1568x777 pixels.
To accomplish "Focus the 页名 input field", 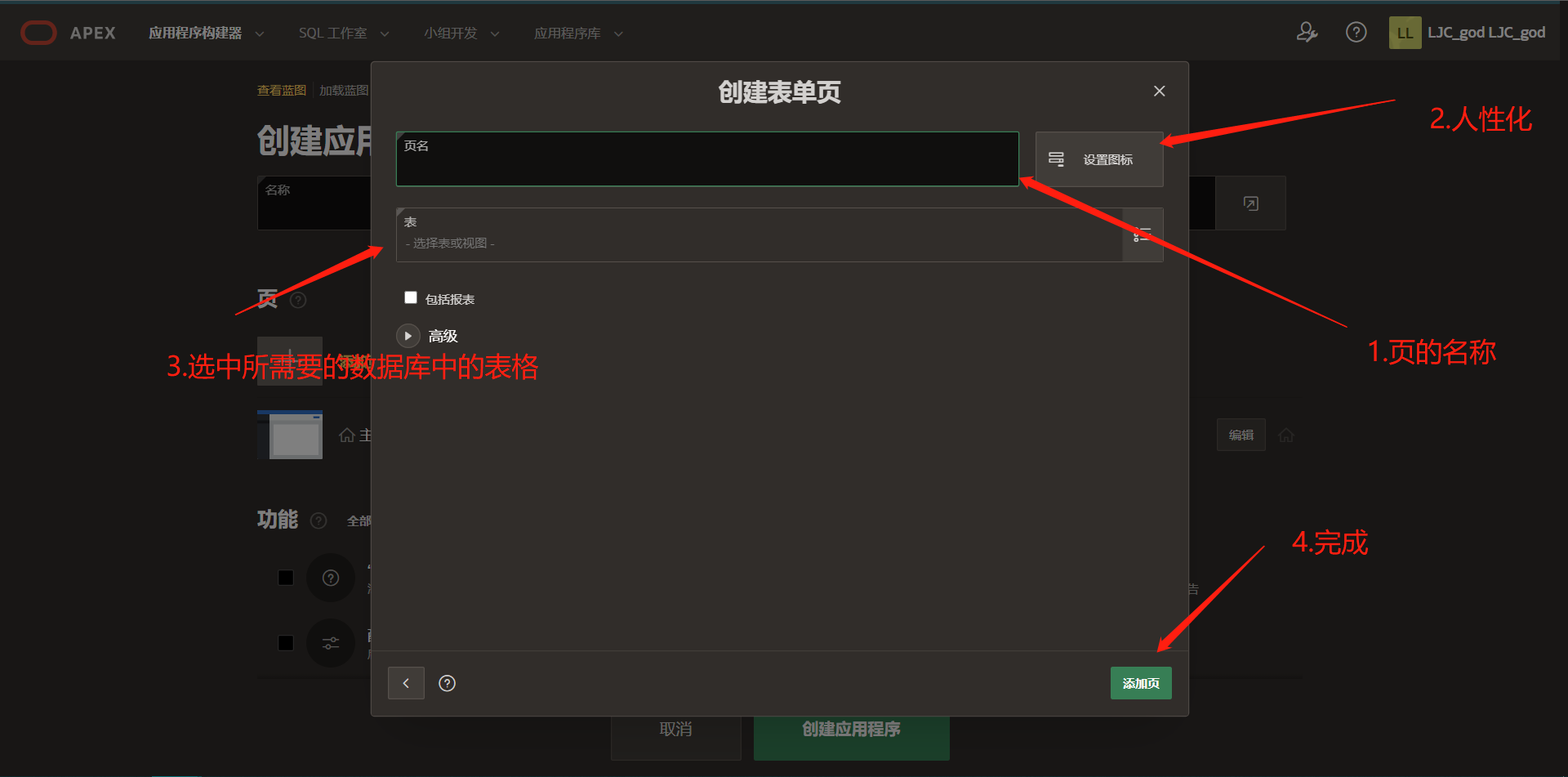I will [x=707, y=159].
